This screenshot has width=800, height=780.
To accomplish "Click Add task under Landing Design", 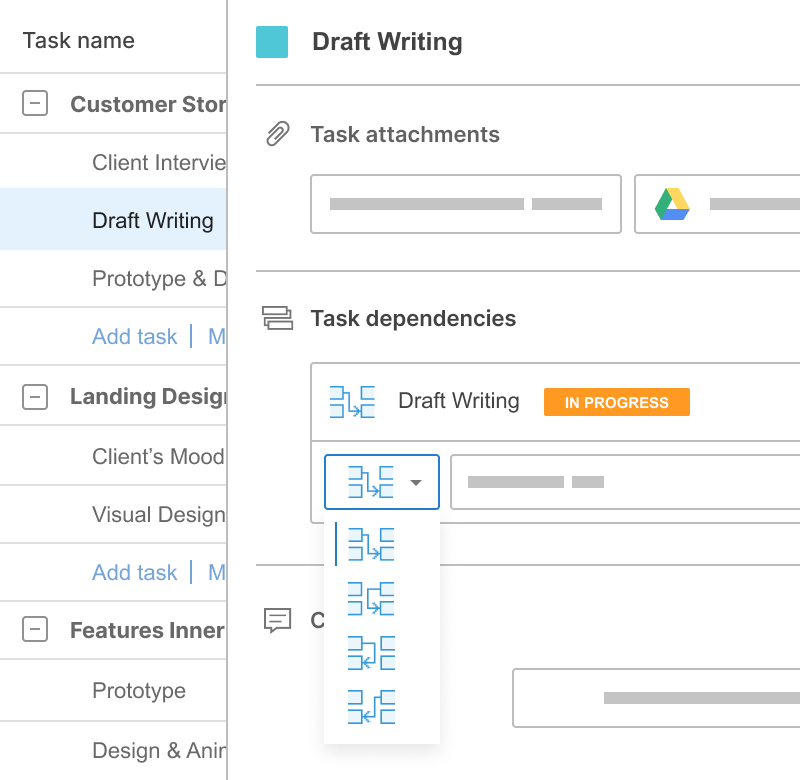I will [x=134, y=573].
